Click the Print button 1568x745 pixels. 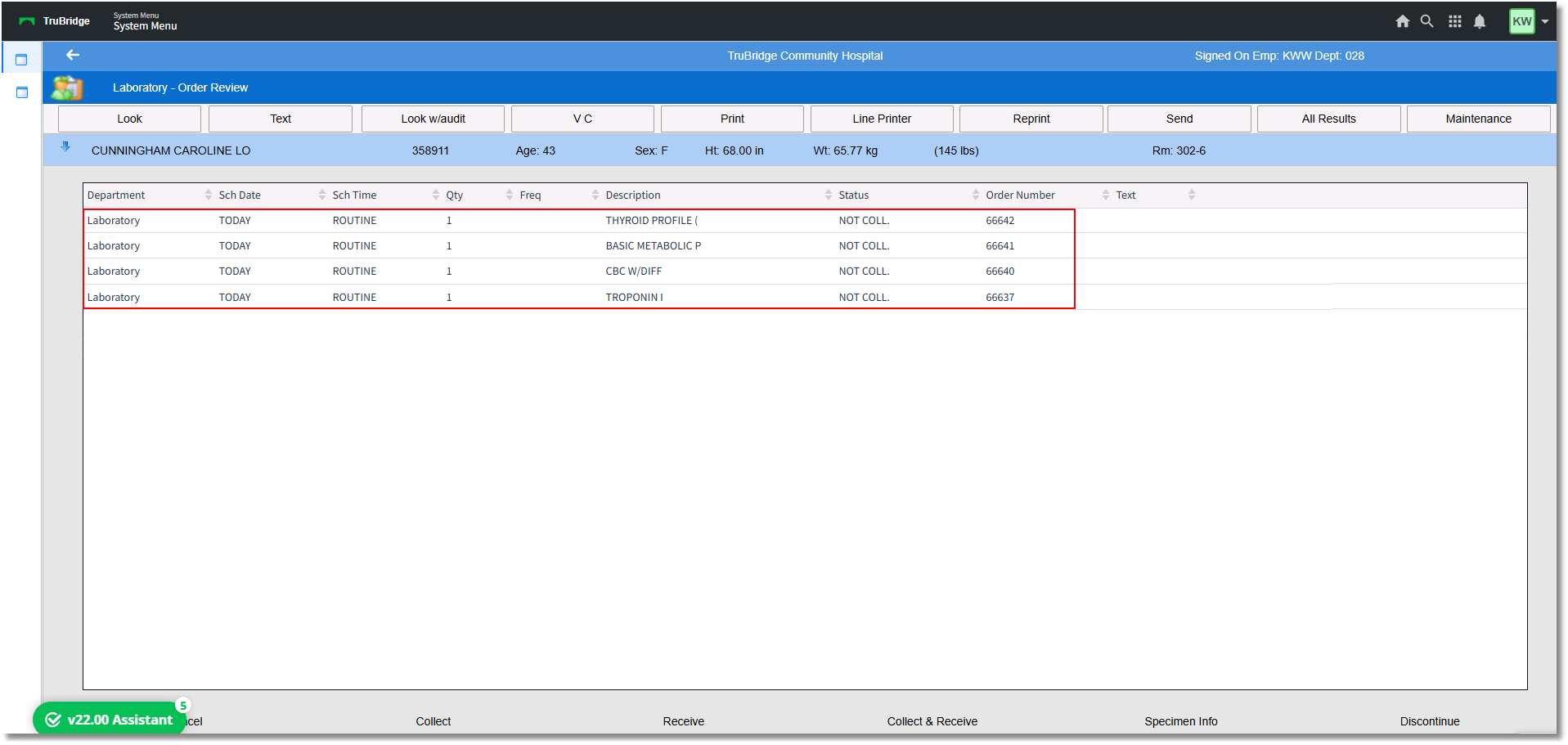pos(732,119)
